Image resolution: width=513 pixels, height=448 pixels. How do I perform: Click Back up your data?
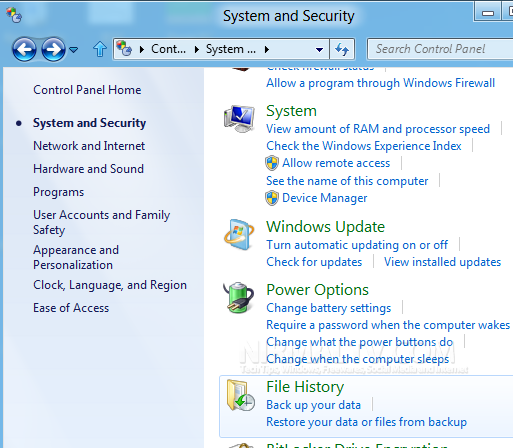[x=313, y=405]
